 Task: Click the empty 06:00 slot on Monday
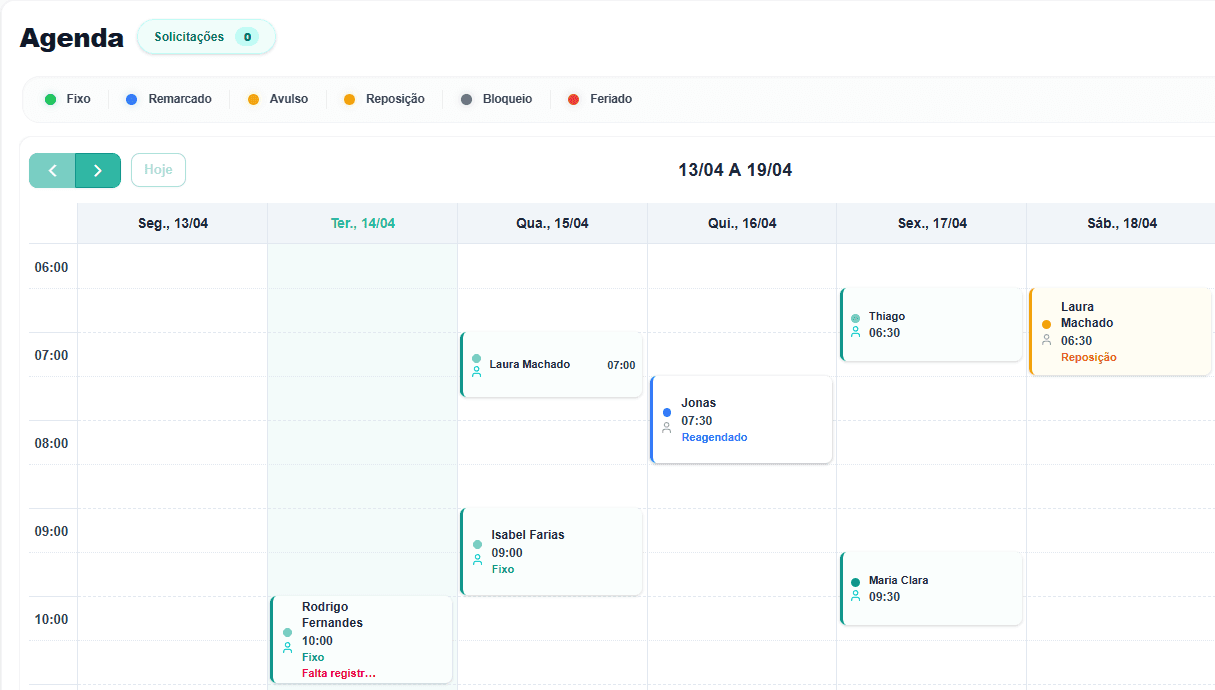[172, 267]
